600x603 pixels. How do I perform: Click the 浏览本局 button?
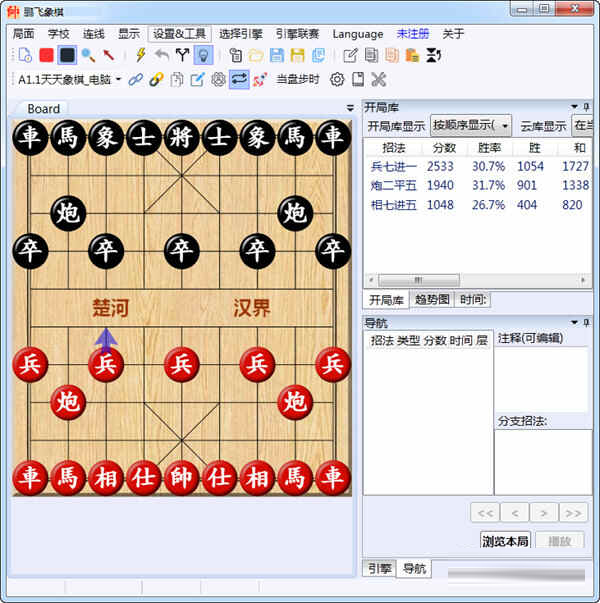tap(505, 541)
